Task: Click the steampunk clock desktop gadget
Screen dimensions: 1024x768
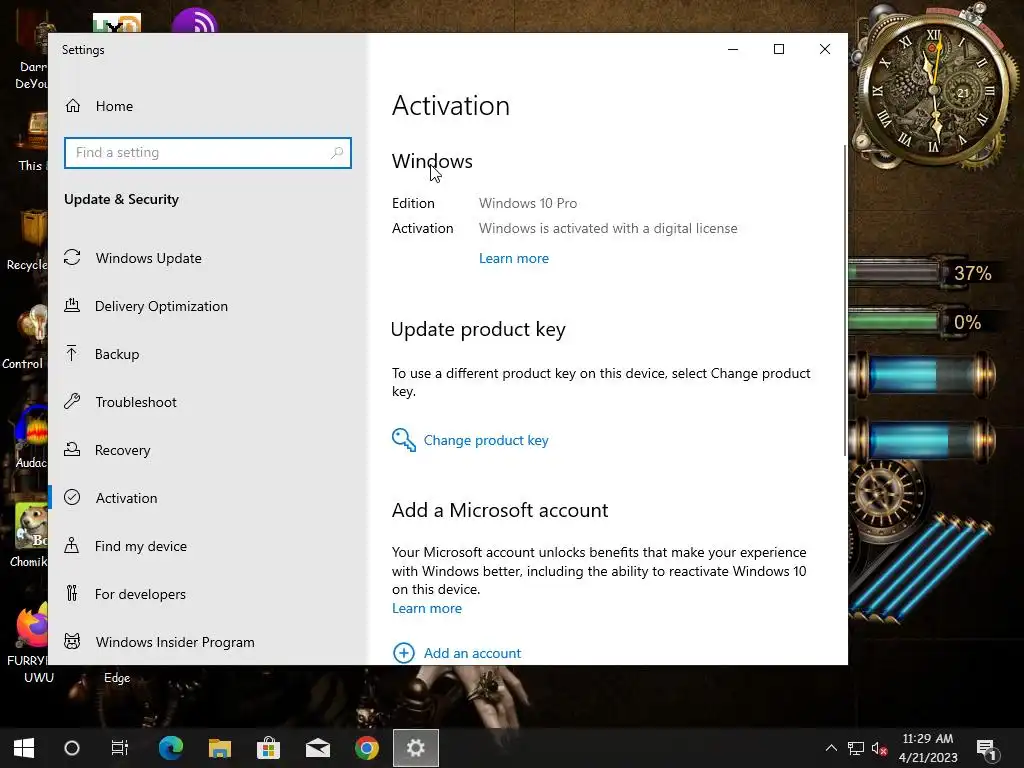Action: (934, 91)
